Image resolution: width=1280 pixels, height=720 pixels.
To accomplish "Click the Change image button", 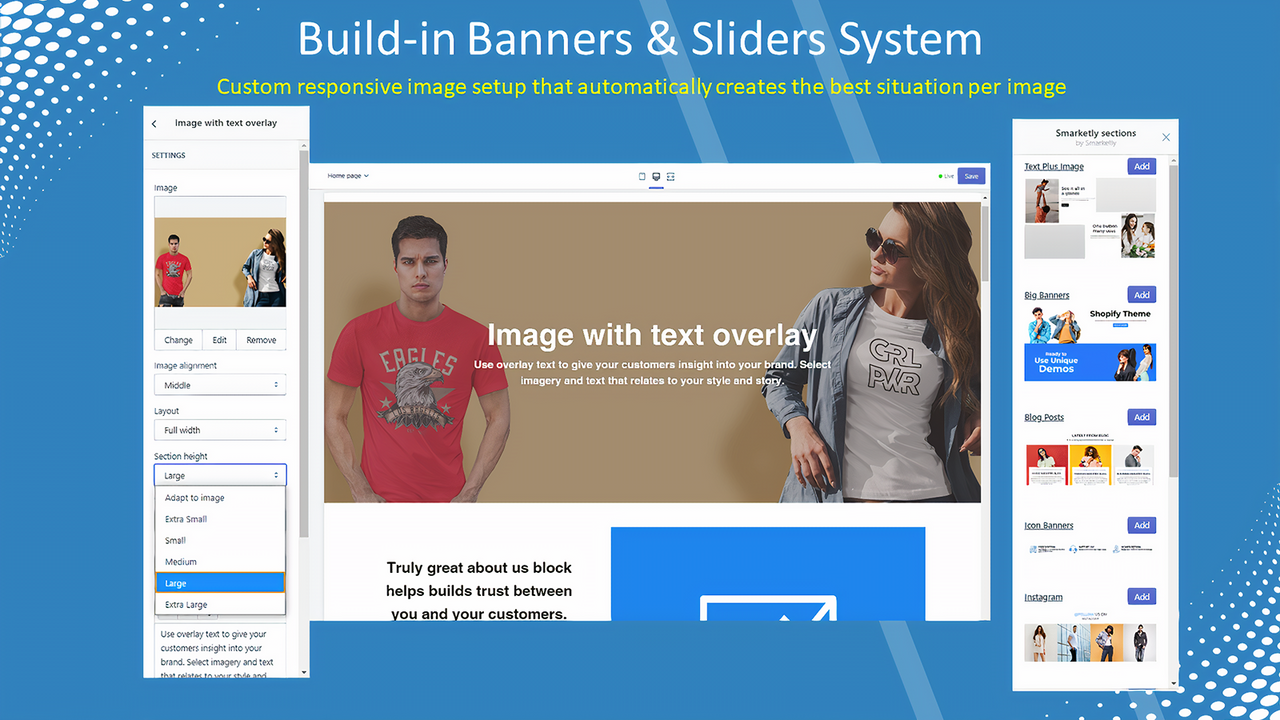I will click(x=177, y=339).
